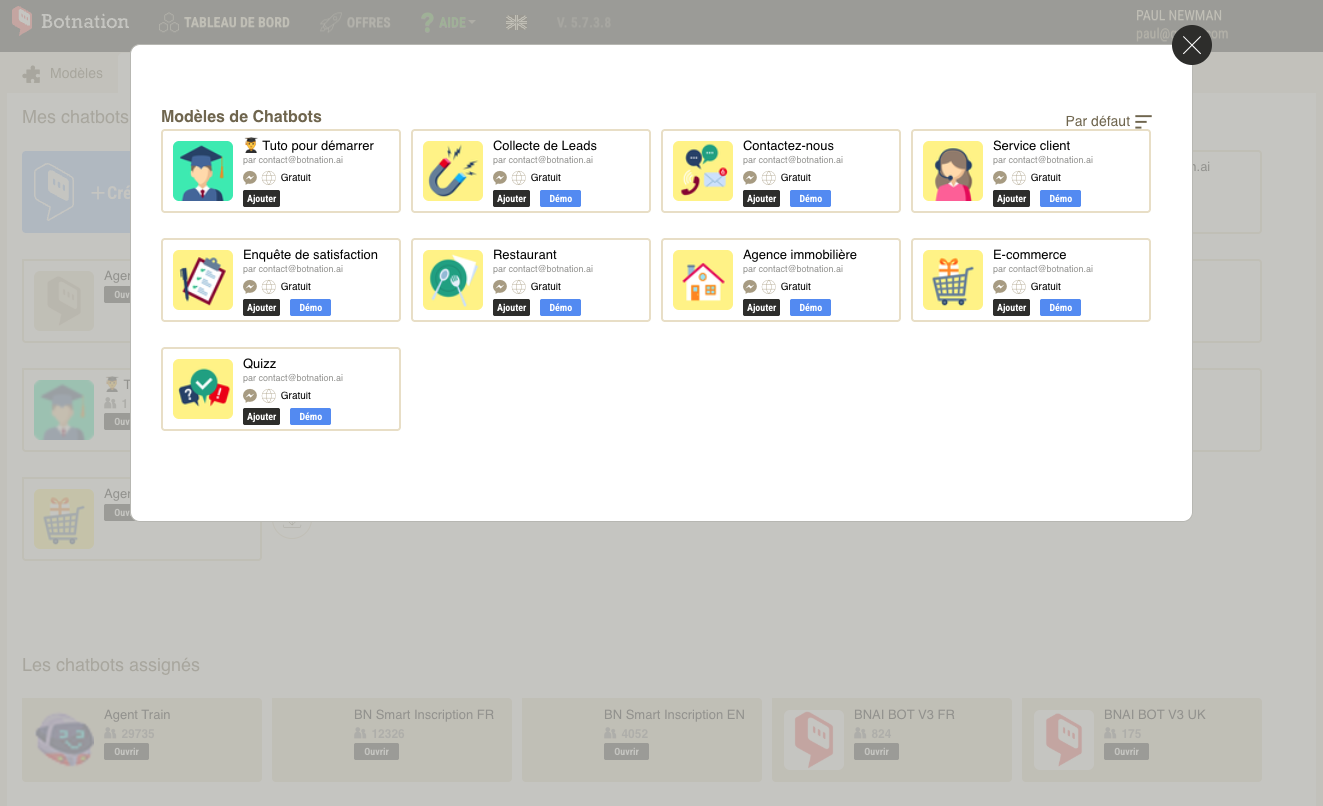Click the Enquête de satisfaction clipboard thumbnail
1323x806 pixels.
(203, 280)
